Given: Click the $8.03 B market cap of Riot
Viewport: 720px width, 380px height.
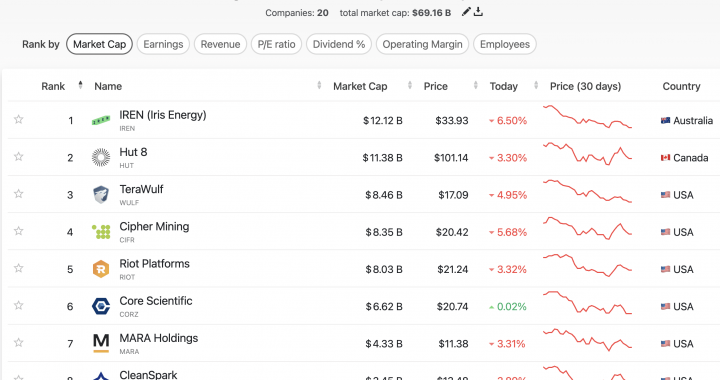Looking at the screenshot, I should pyautogui.click(x=384, y=269).
